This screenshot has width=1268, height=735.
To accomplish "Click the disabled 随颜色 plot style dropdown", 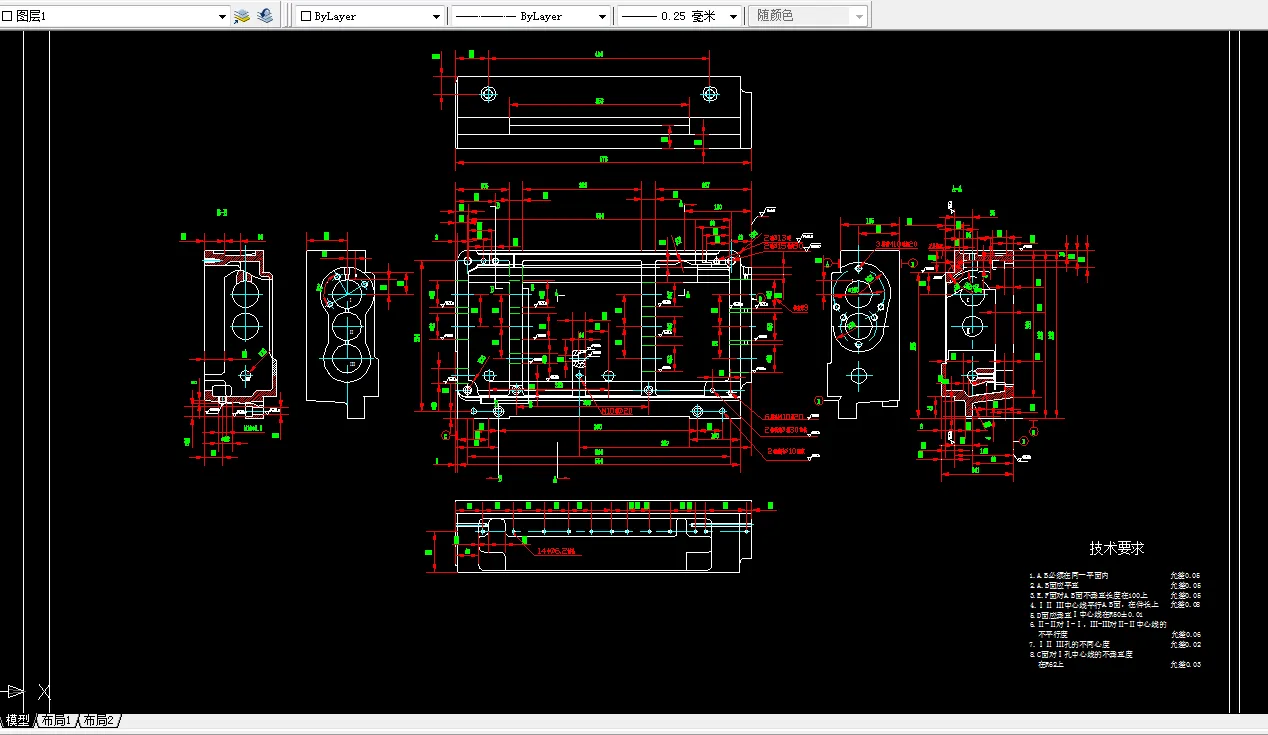I will pos(808,16).
